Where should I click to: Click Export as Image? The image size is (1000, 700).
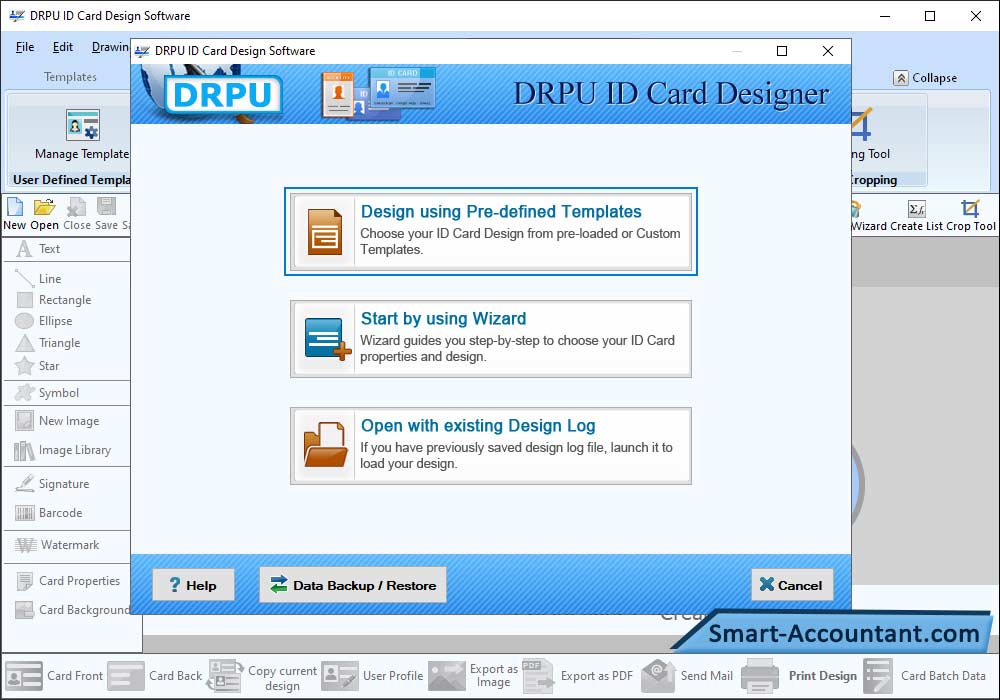pyautogui.click(x=473, y=676)
